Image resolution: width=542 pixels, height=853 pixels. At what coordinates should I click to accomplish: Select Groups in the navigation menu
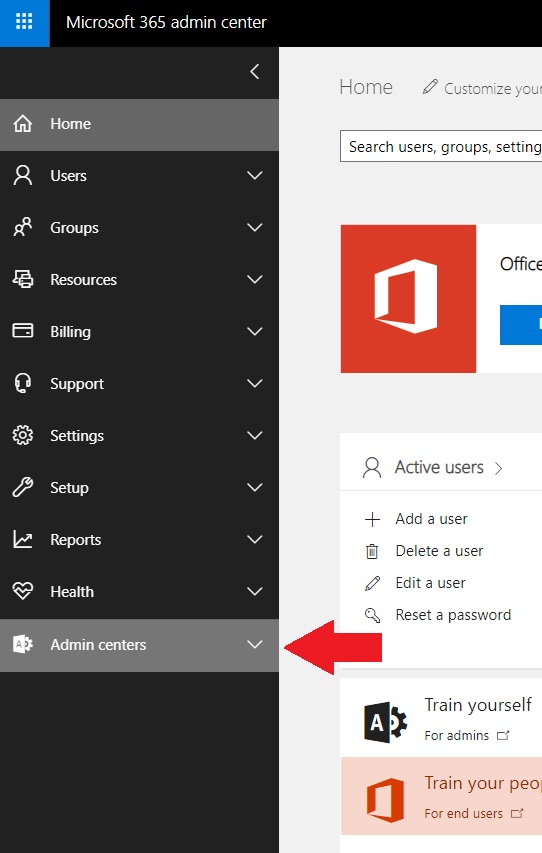[139, 227]
